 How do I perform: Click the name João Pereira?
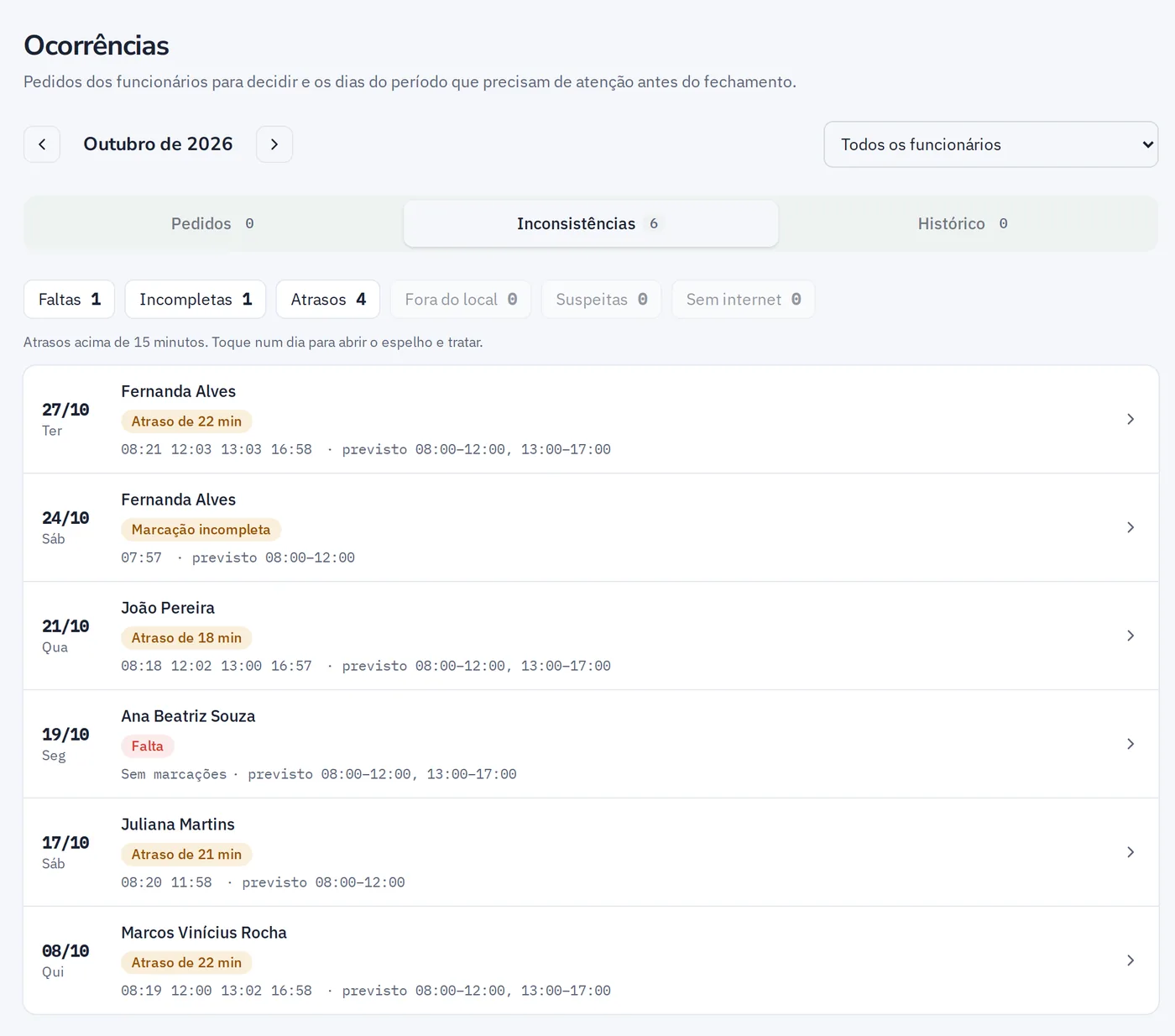[168, 608]
